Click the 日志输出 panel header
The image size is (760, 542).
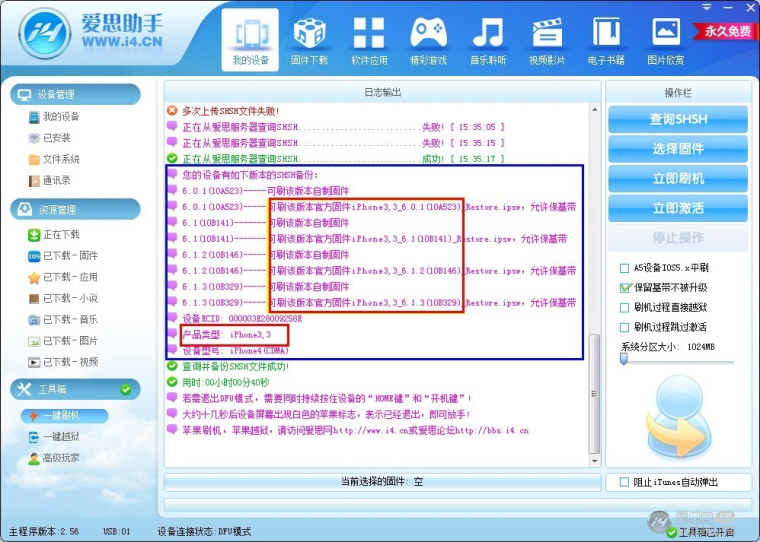pos(382,92)
